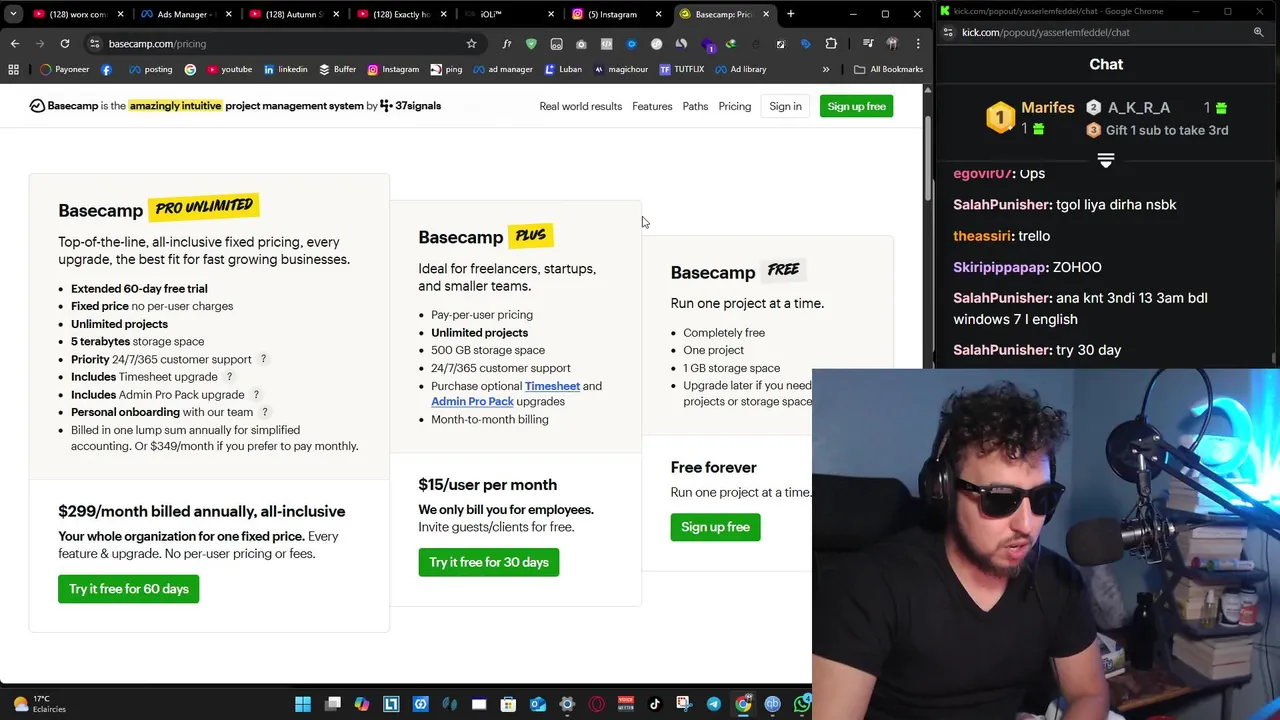Open the Paths nav link

695,106
